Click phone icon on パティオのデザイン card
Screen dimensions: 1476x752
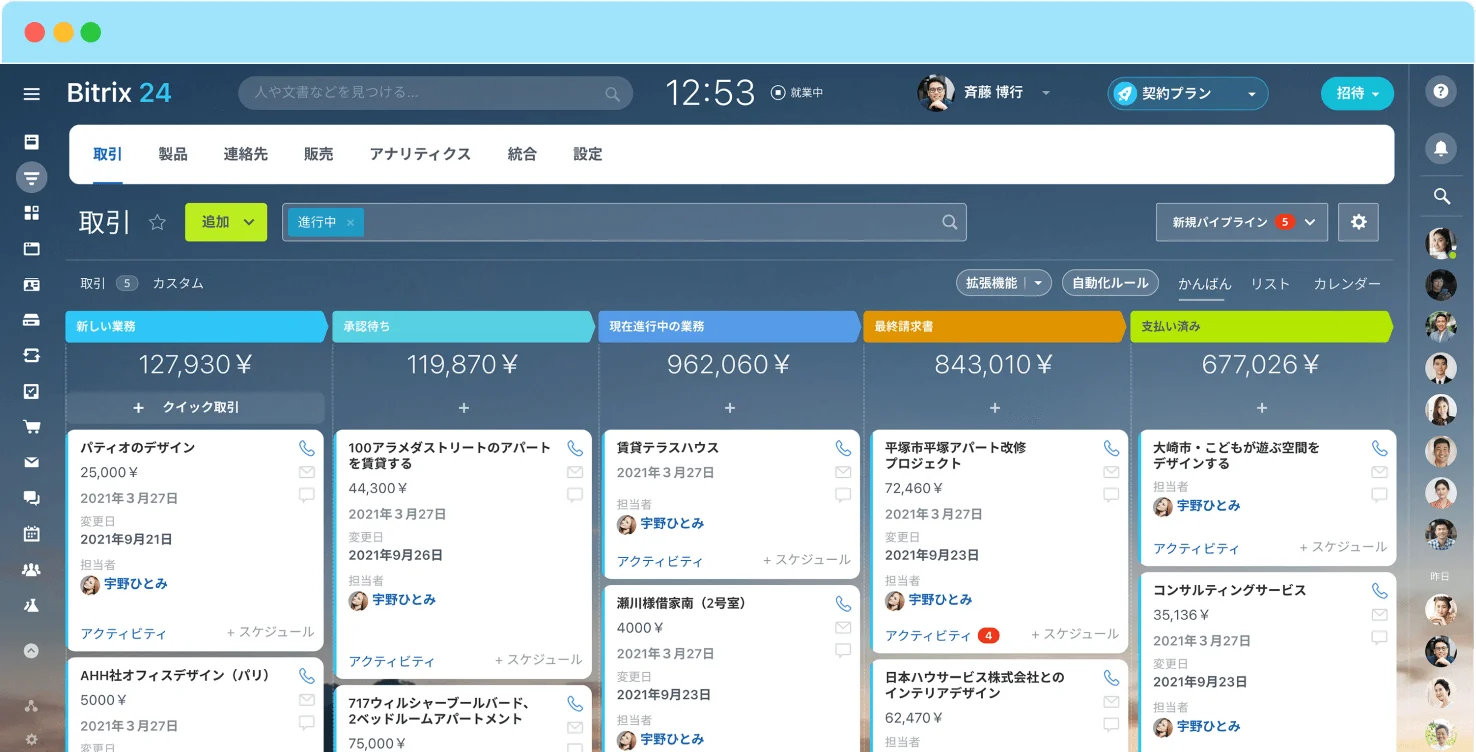(306, 448)
